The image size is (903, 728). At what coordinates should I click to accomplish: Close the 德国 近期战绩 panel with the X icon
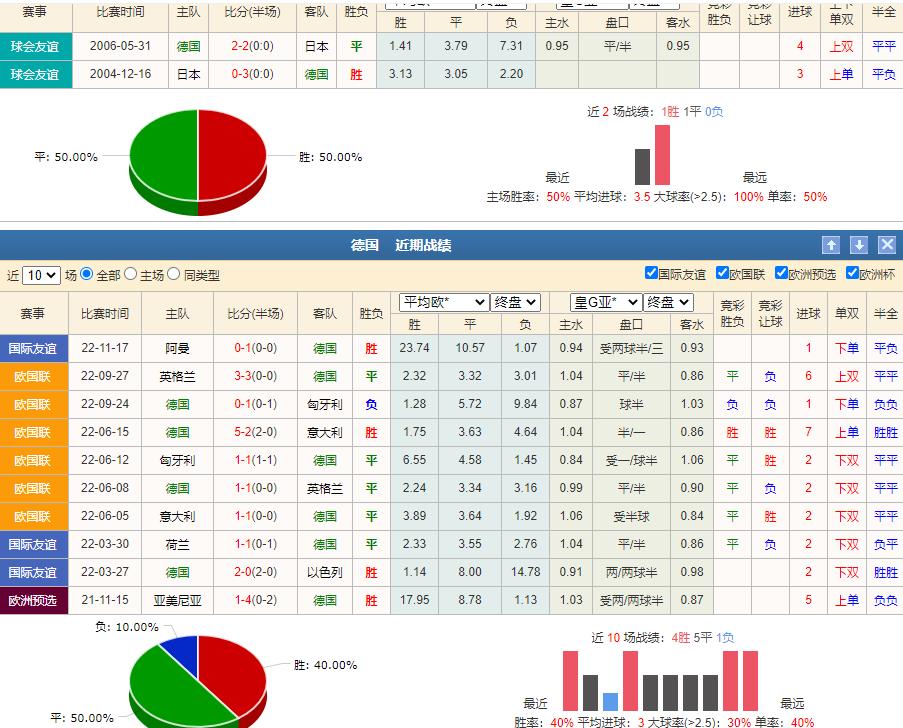(887, 243)
